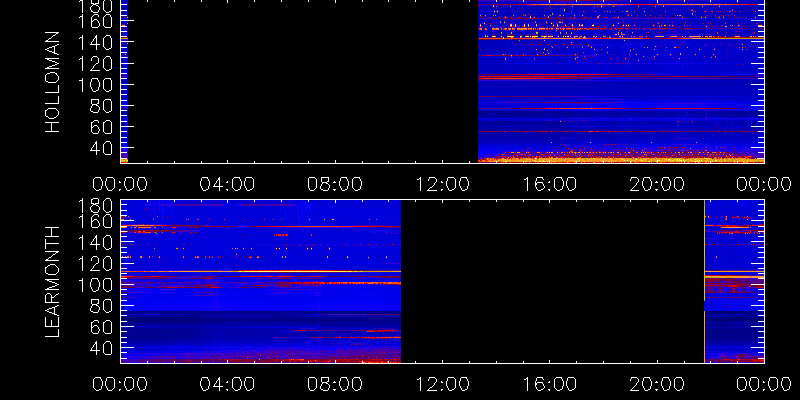The width and height of the screenshot is (800, 400).
Task: Select the 140 frequency tick on Holloman axis
Action: coord(95,42)
